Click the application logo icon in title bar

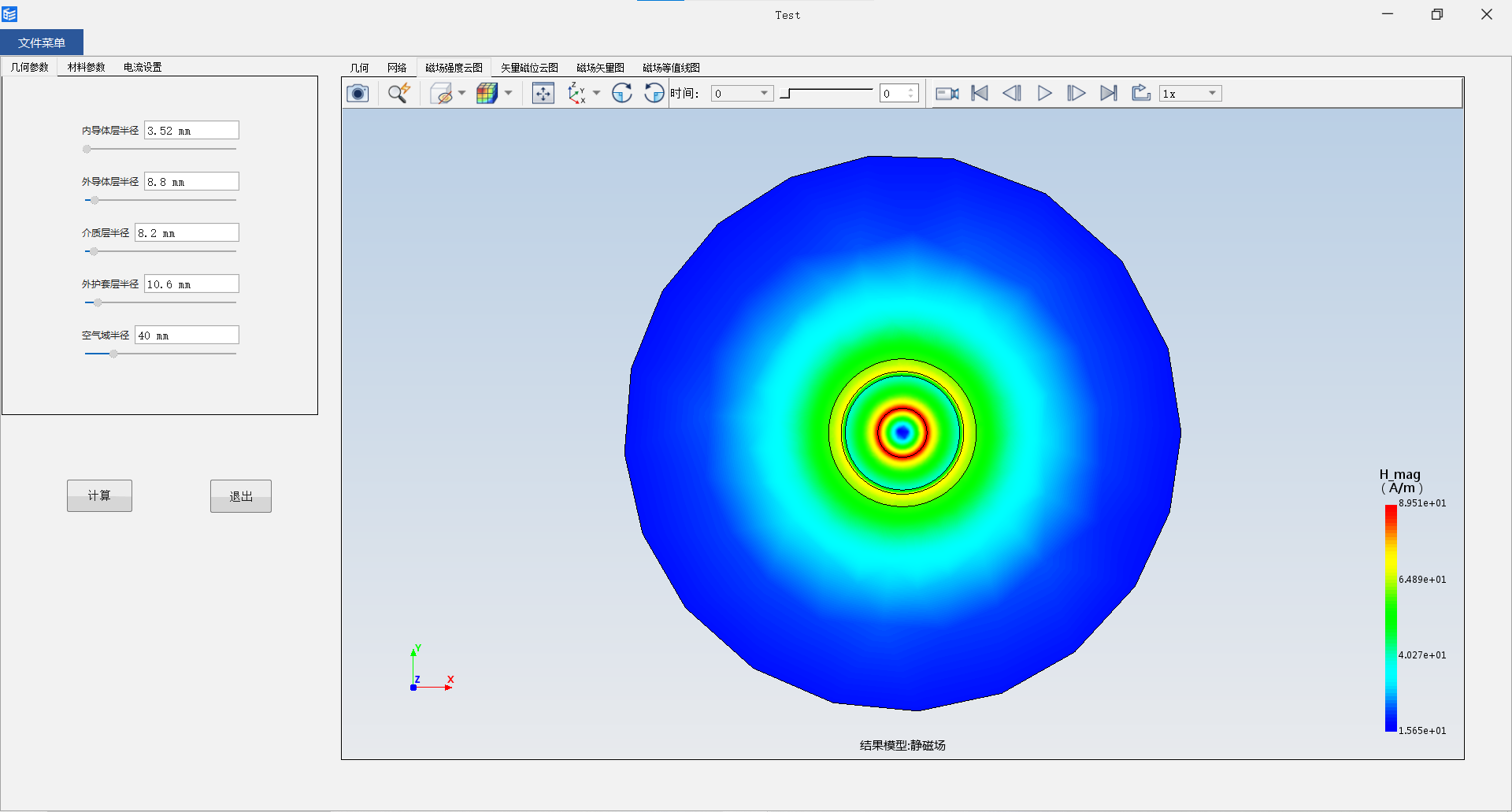pos(9,14)
